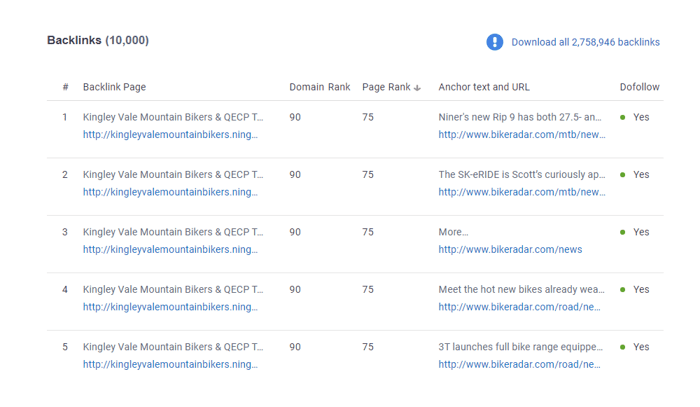Viewport: 700px width, 407px height.
Task: Open the bikeradar.com/road URL in row 5
Action: 520,364
